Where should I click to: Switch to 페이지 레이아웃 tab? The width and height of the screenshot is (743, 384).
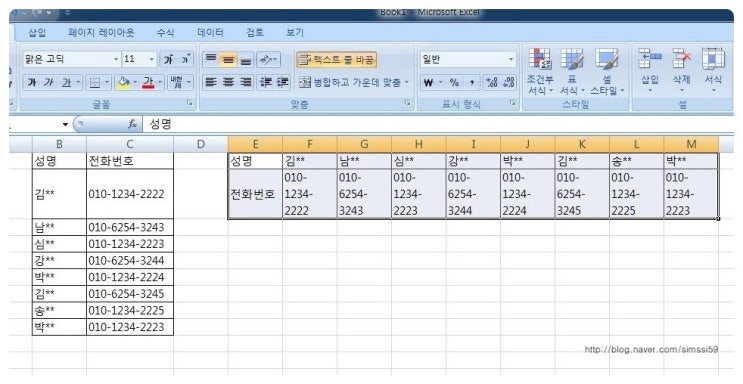(101, 33)
